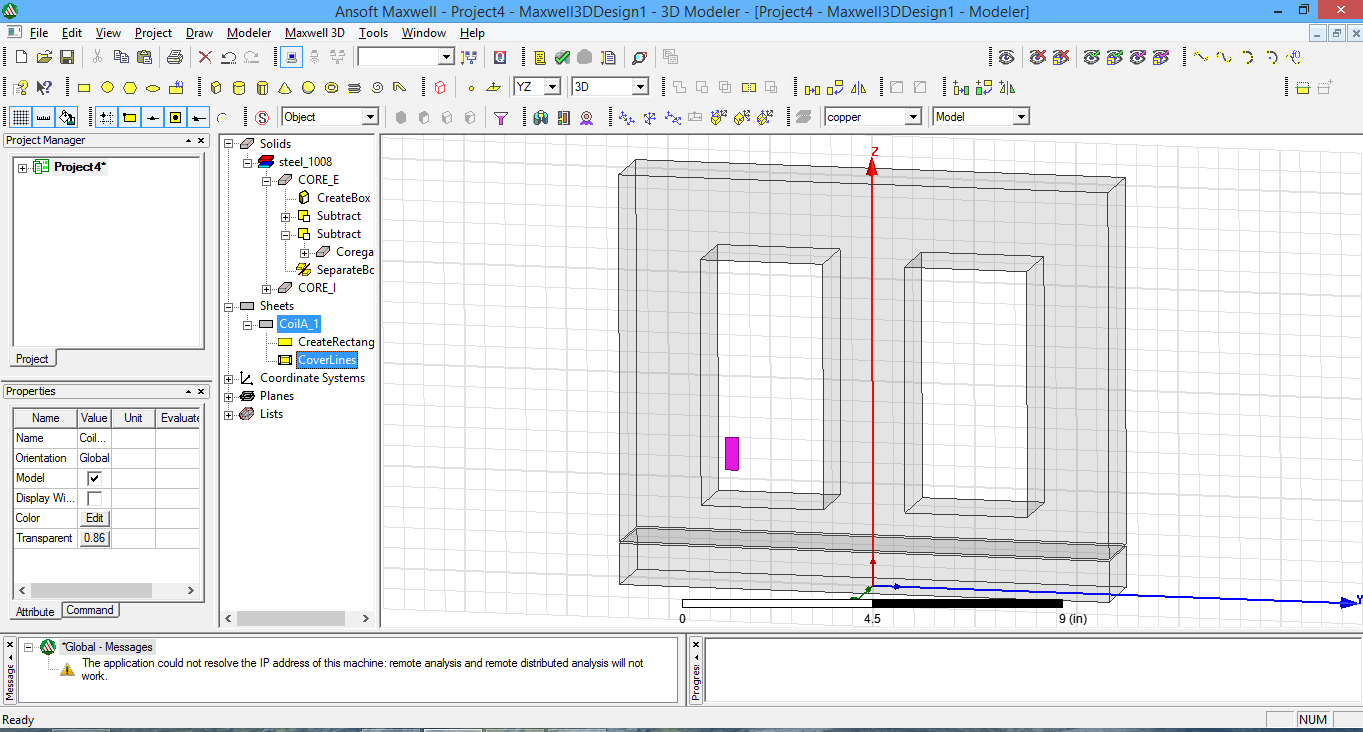Viewport: 1363px width, 732px height.
Task: Open the Maxwell 3D menu
Action: coord(314,33)
